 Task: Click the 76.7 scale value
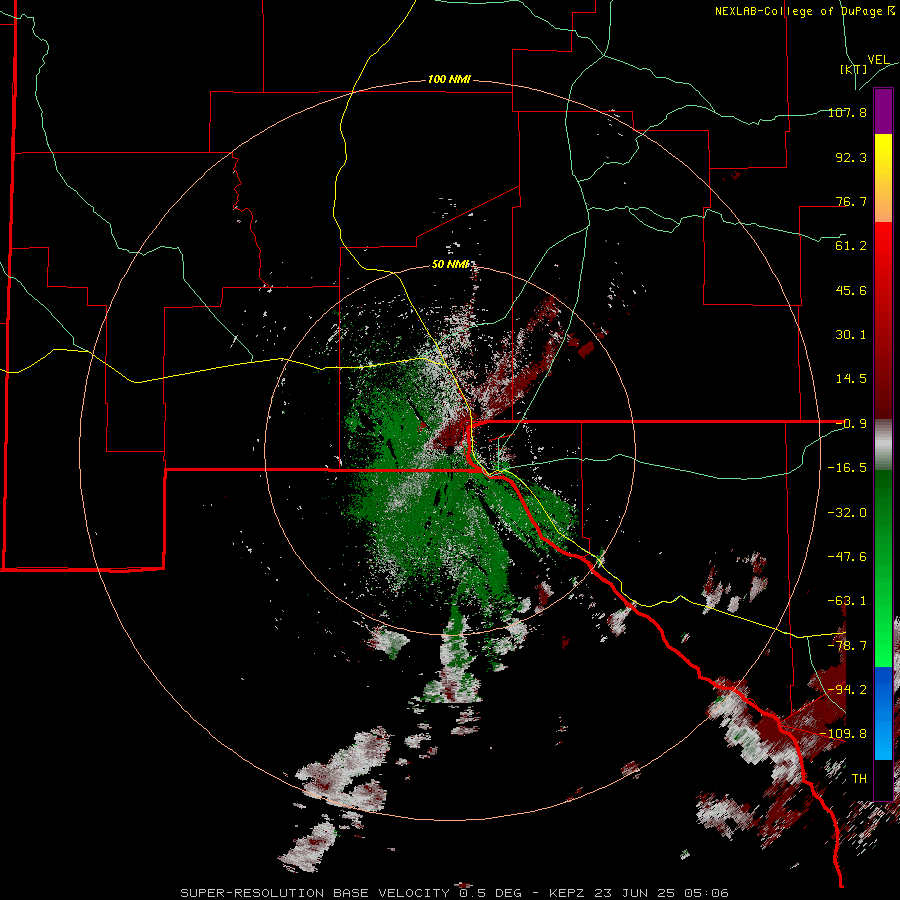pos(851,201)
